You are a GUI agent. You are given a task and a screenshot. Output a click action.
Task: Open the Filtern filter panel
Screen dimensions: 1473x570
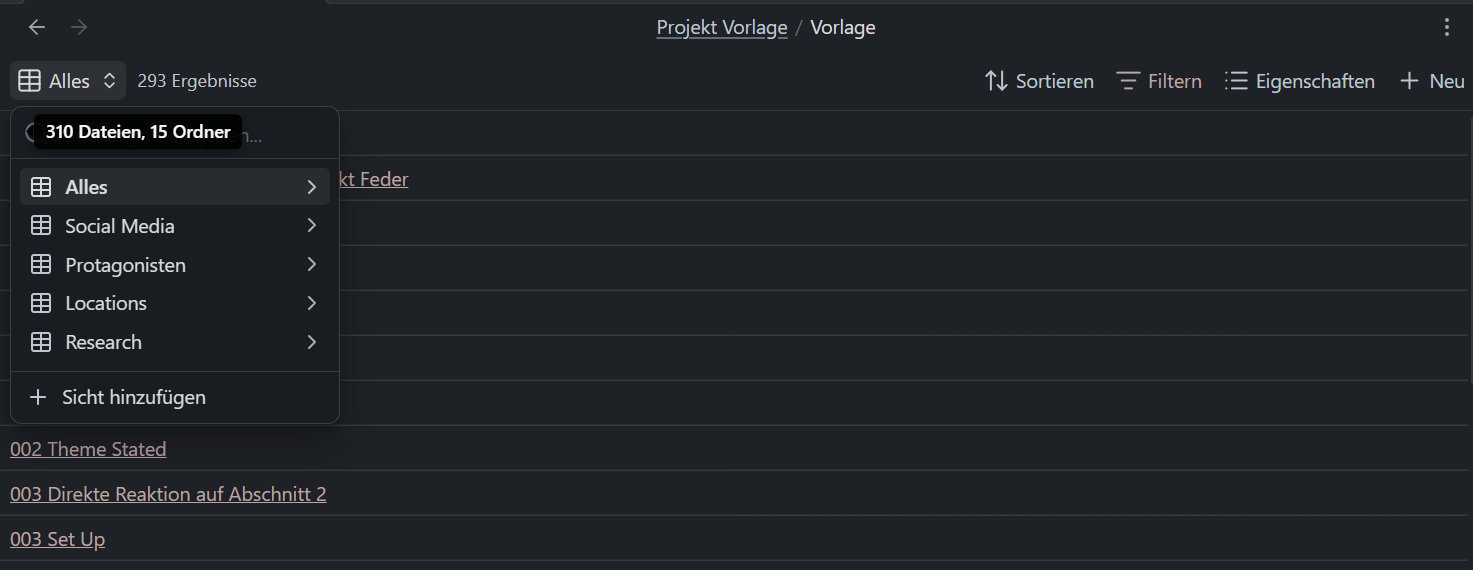click(x=1159, y=81)
